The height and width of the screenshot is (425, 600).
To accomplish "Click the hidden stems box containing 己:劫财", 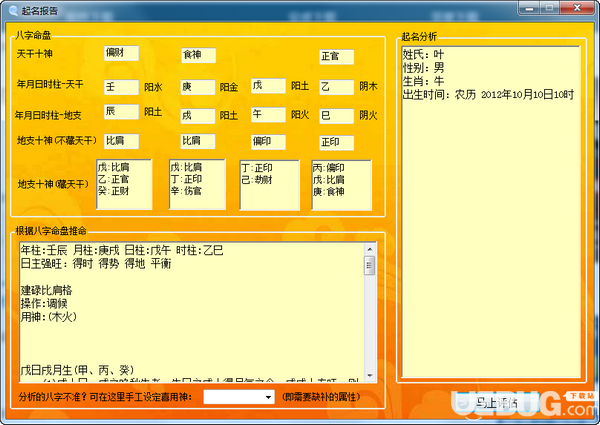I will click(x=269, y=185).
